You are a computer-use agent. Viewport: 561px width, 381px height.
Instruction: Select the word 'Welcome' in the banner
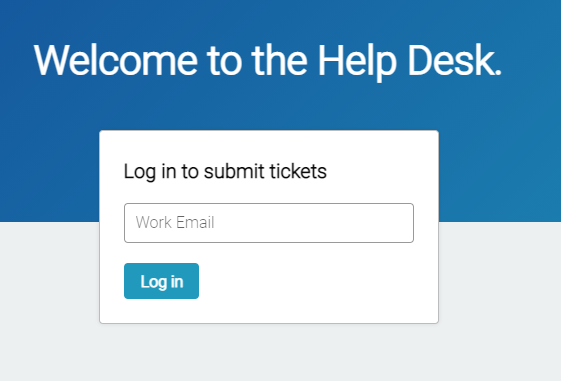(x=116, y=60)
